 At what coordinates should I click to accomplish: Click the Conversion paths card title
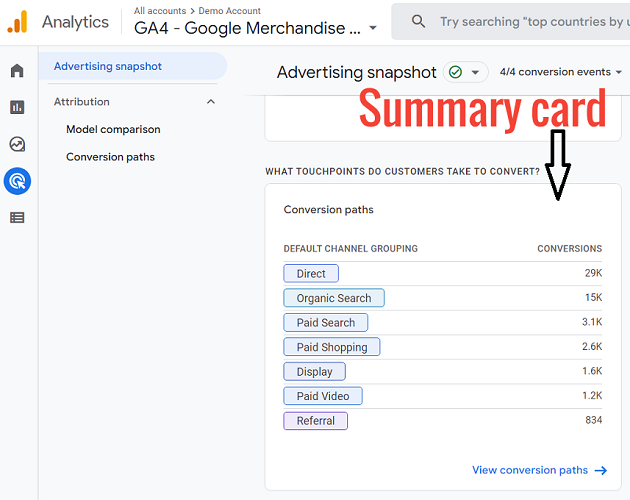328,209
